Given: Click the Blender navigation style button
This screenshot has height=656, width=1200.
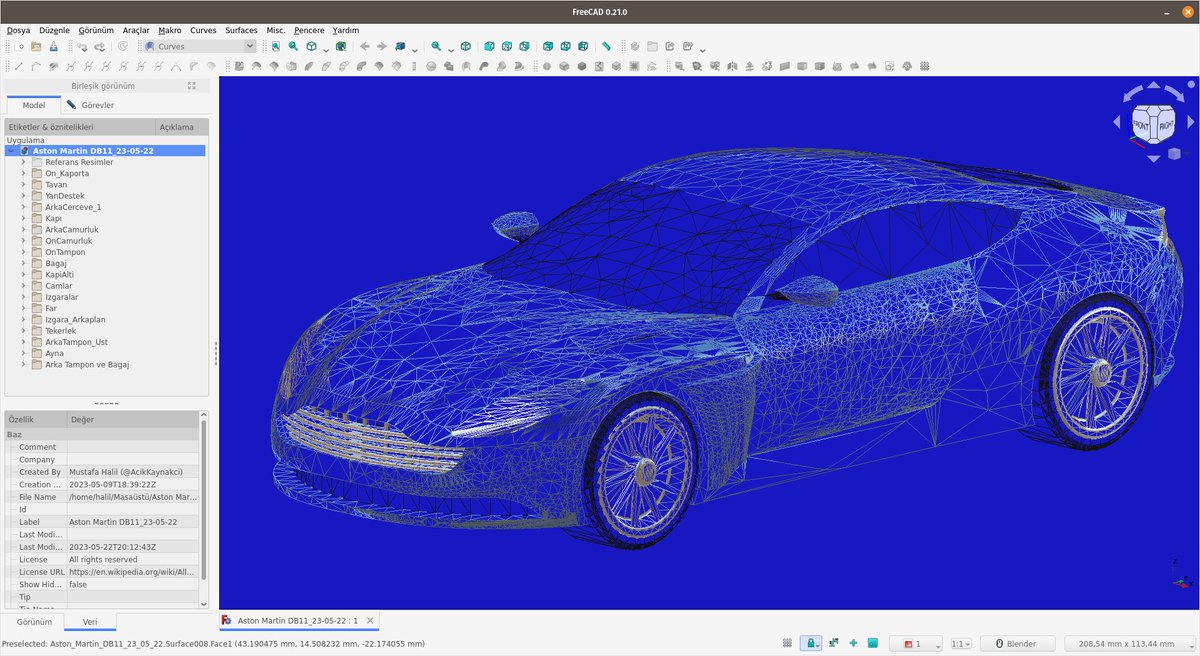Looking at the screenshot, I should (x=1017, y=643).
